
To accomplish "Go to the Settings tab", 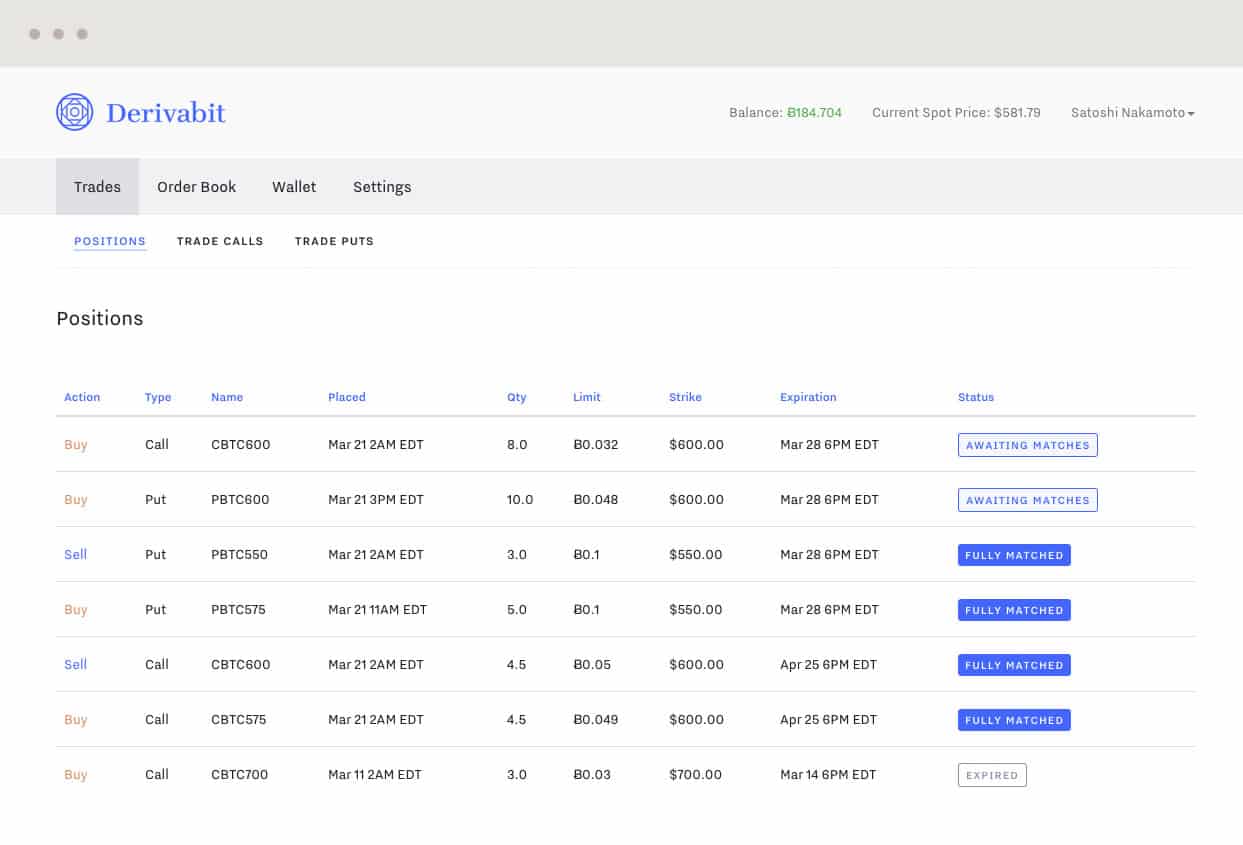I will point(382,187).
